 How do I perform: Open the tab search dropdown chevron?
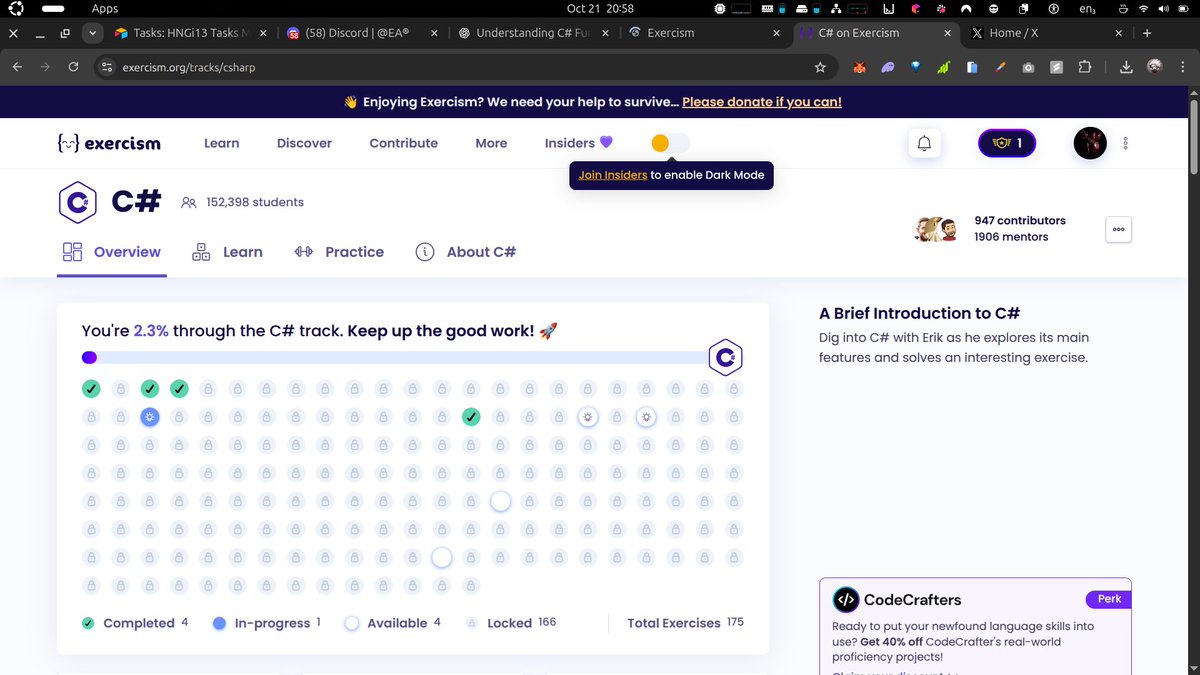coord(92,33)
